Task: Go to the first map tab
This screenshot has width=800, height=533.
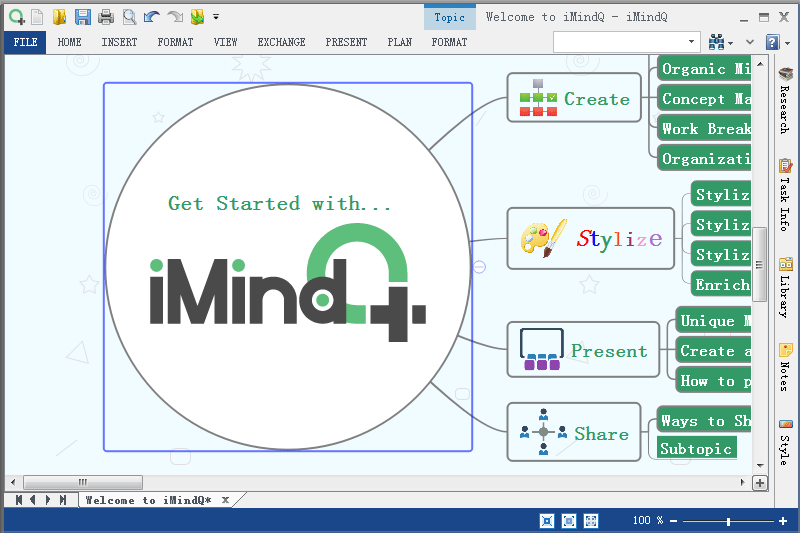Action: [x=18, y=500]
